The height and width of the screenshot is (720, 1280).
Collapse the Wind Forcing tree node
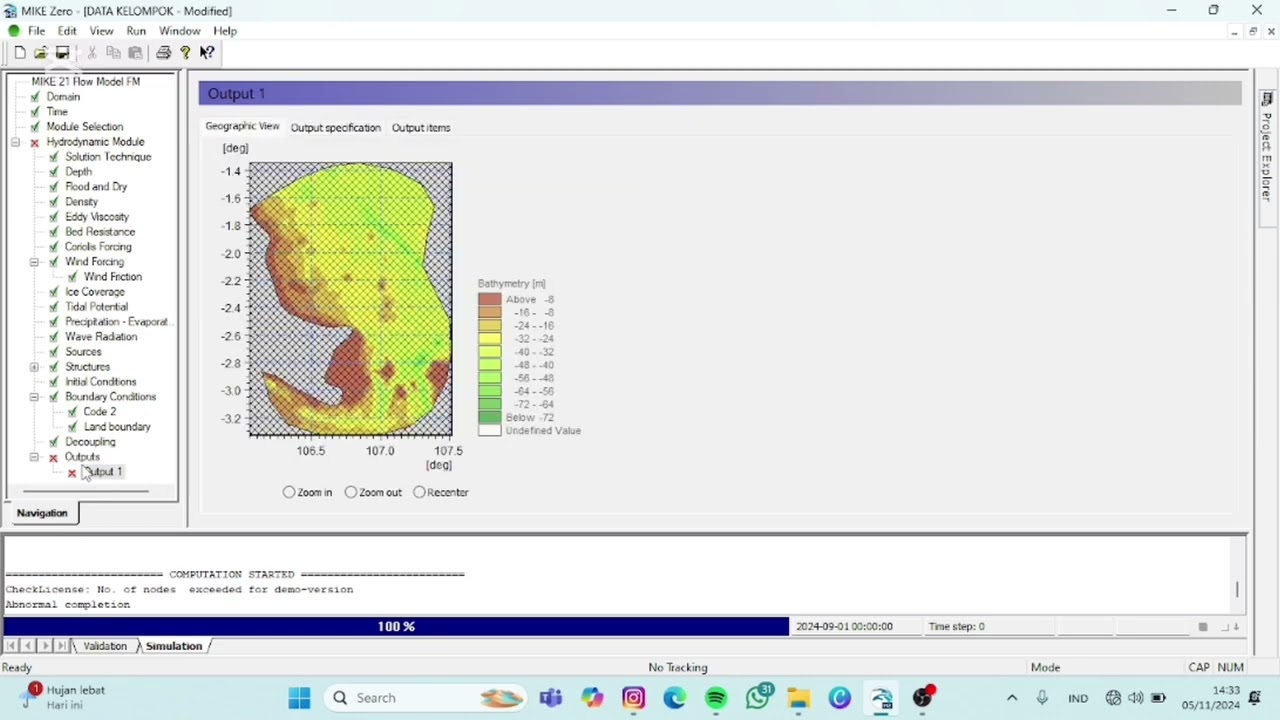[x=34, y=262]
